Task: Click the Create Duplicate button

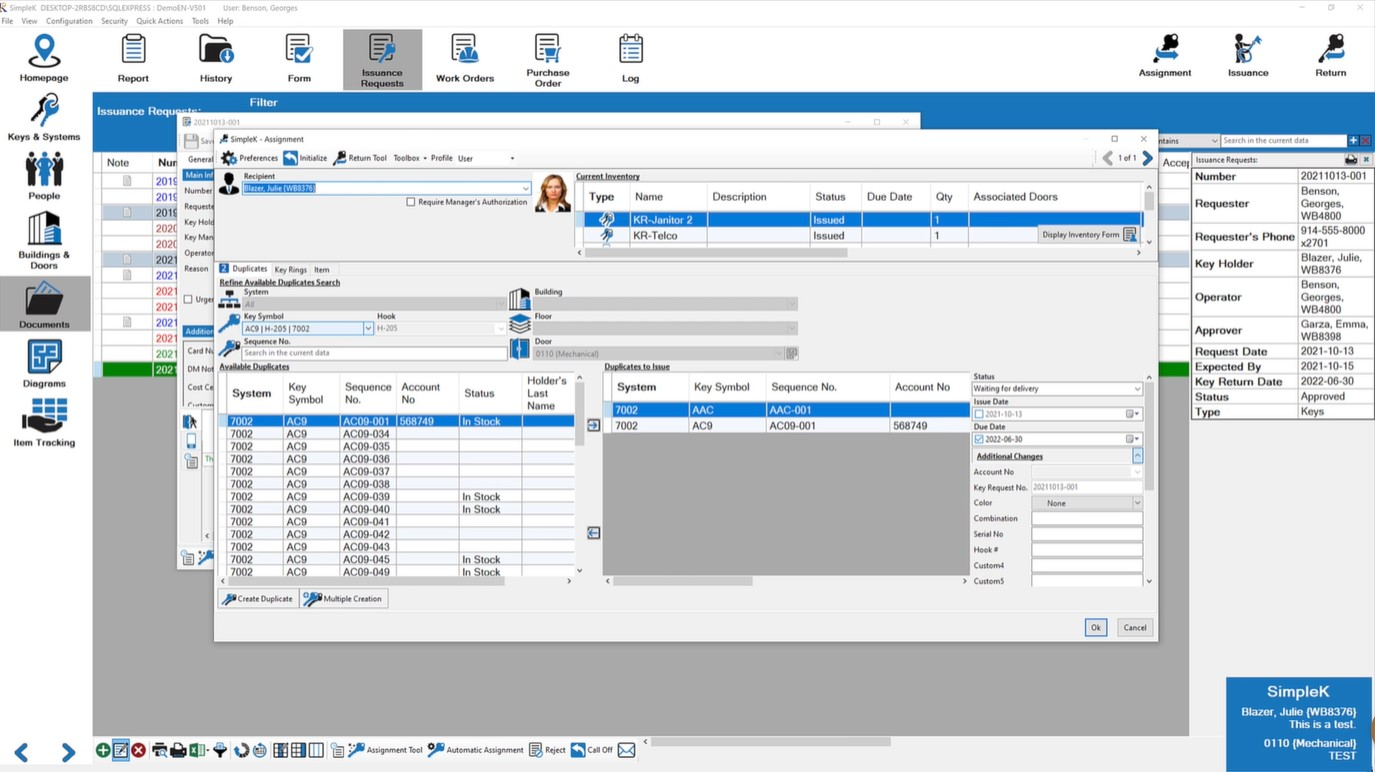Action: click(x=258, y=599)
